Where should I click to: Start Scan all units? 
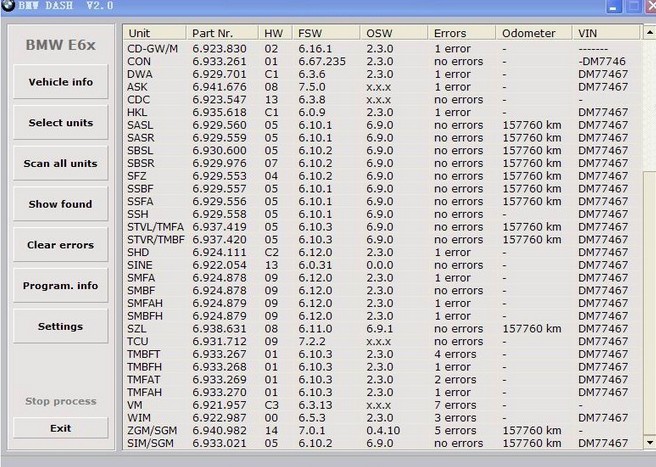point(61,163)
